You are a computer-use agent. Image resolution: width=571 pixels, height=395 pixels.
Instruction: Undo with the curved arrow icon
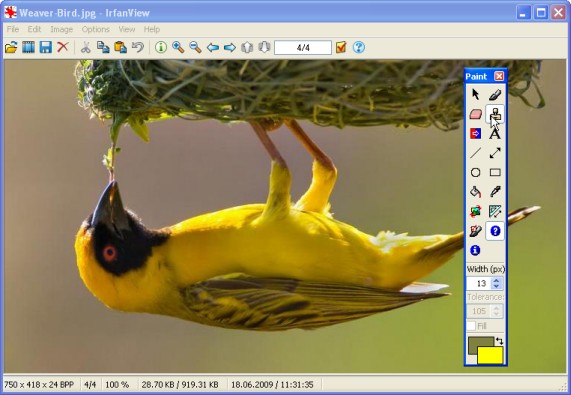[138, 47]
